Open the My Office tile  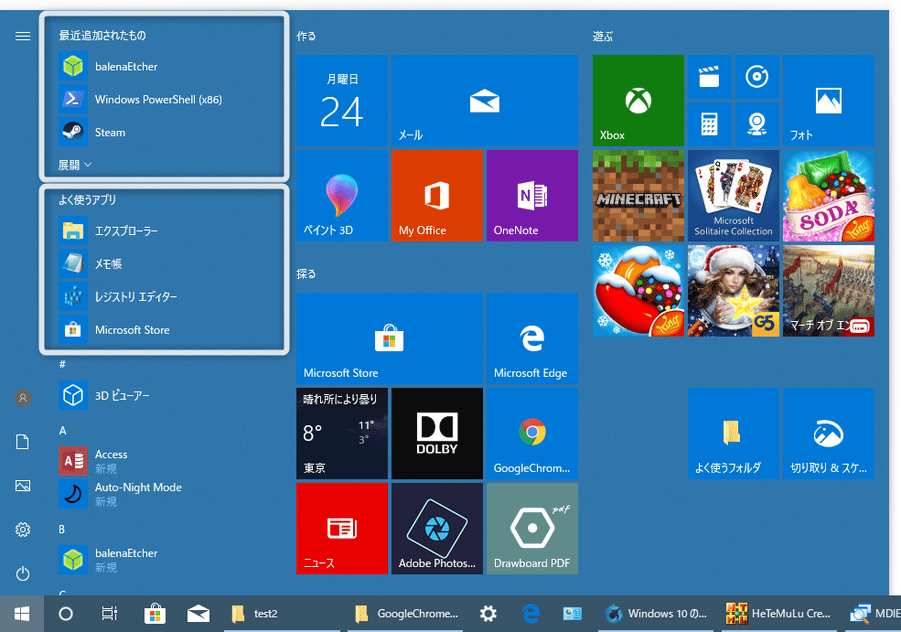pos(437,195)
